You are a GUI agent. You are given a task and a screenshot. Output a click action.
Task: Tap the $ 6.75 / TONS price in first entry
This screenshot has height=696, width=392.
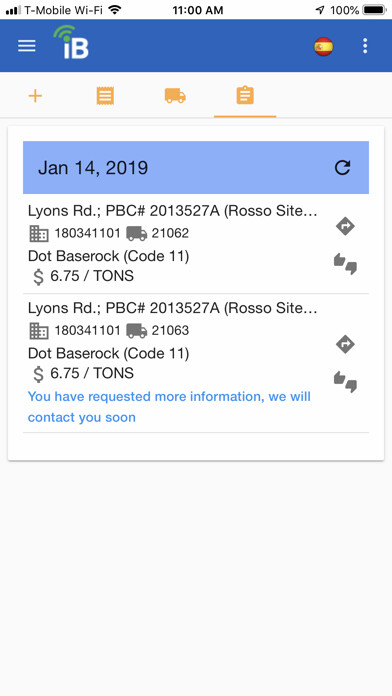click(x=83, y=277)
